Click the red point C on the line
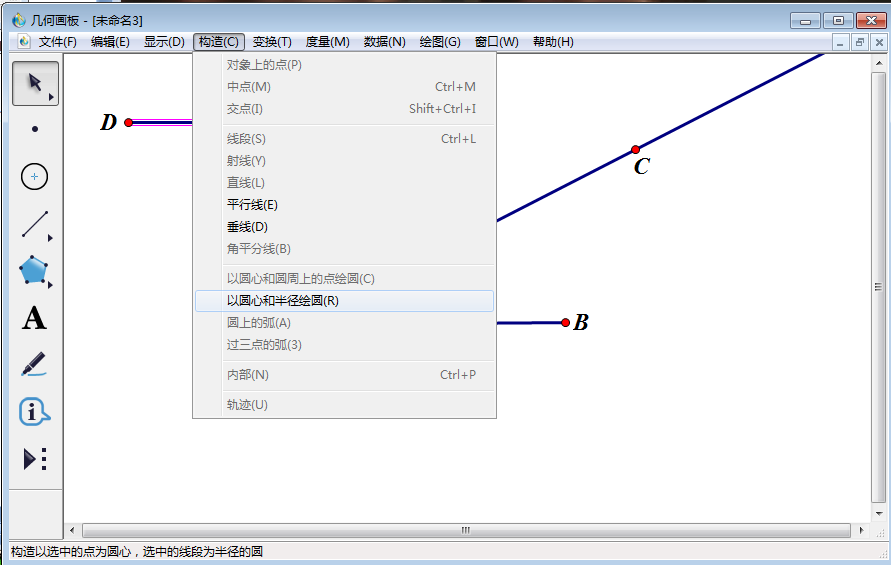Screen dimensions: 891x565 [635, 149]
